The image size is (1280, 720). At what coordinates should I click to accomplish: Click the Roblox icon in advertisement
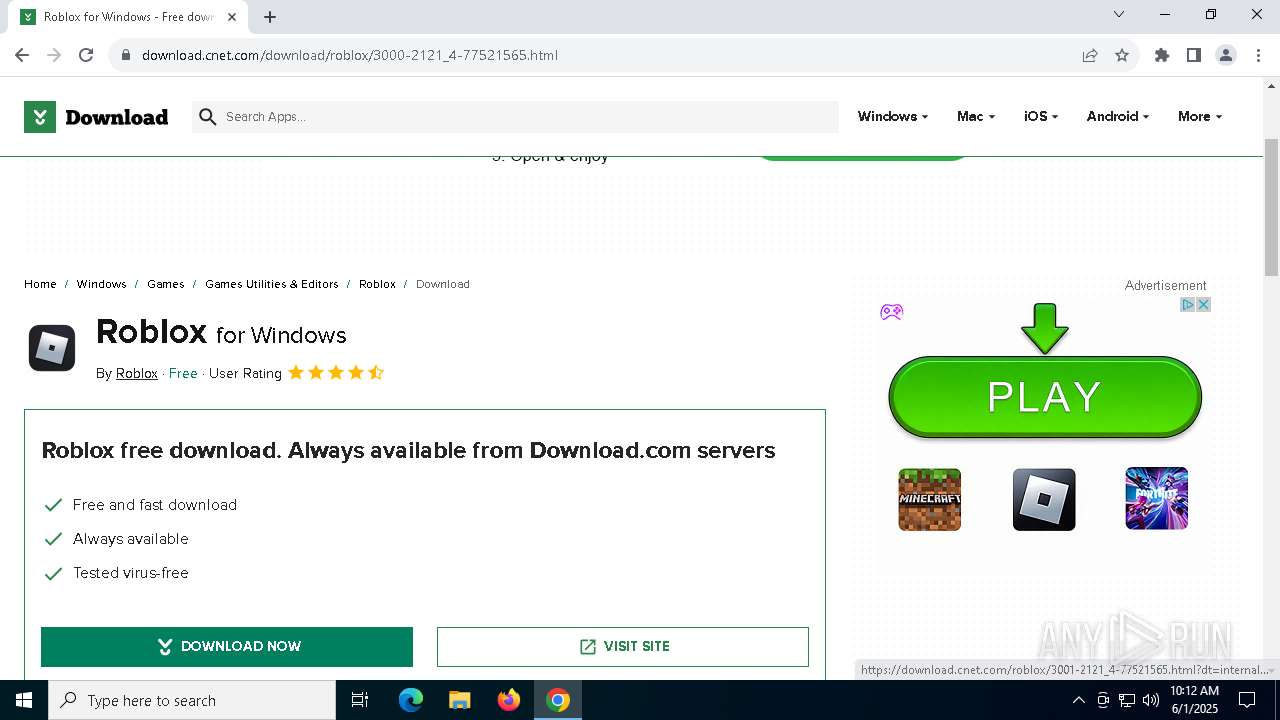coord(1044,499)
